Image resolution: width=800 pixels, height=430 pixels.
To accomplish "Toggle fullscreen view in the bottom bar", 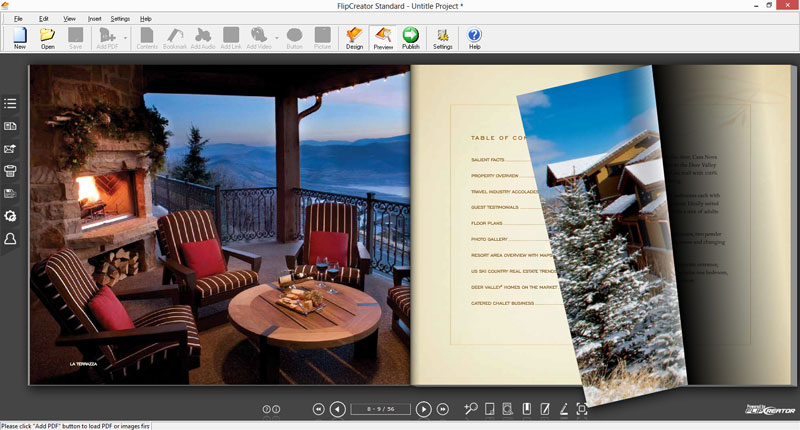I will [x=582, y=409].
